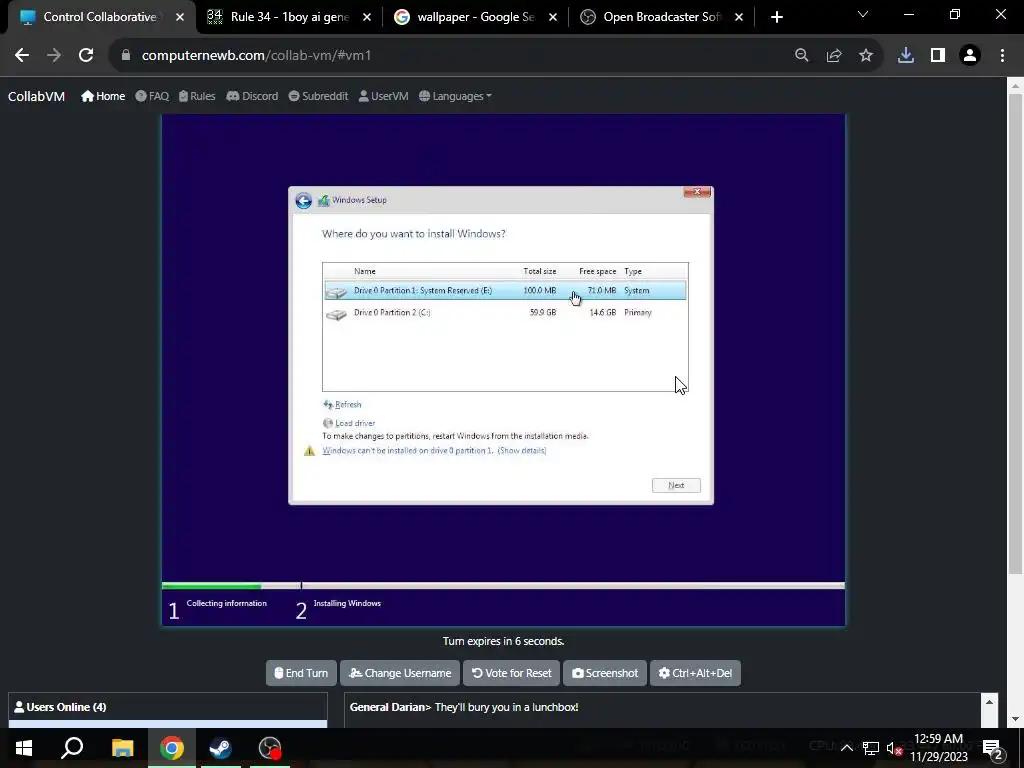The image size is (1024, 768).
Task: Click Windows Setup back arrow
Action: [303, 200]
